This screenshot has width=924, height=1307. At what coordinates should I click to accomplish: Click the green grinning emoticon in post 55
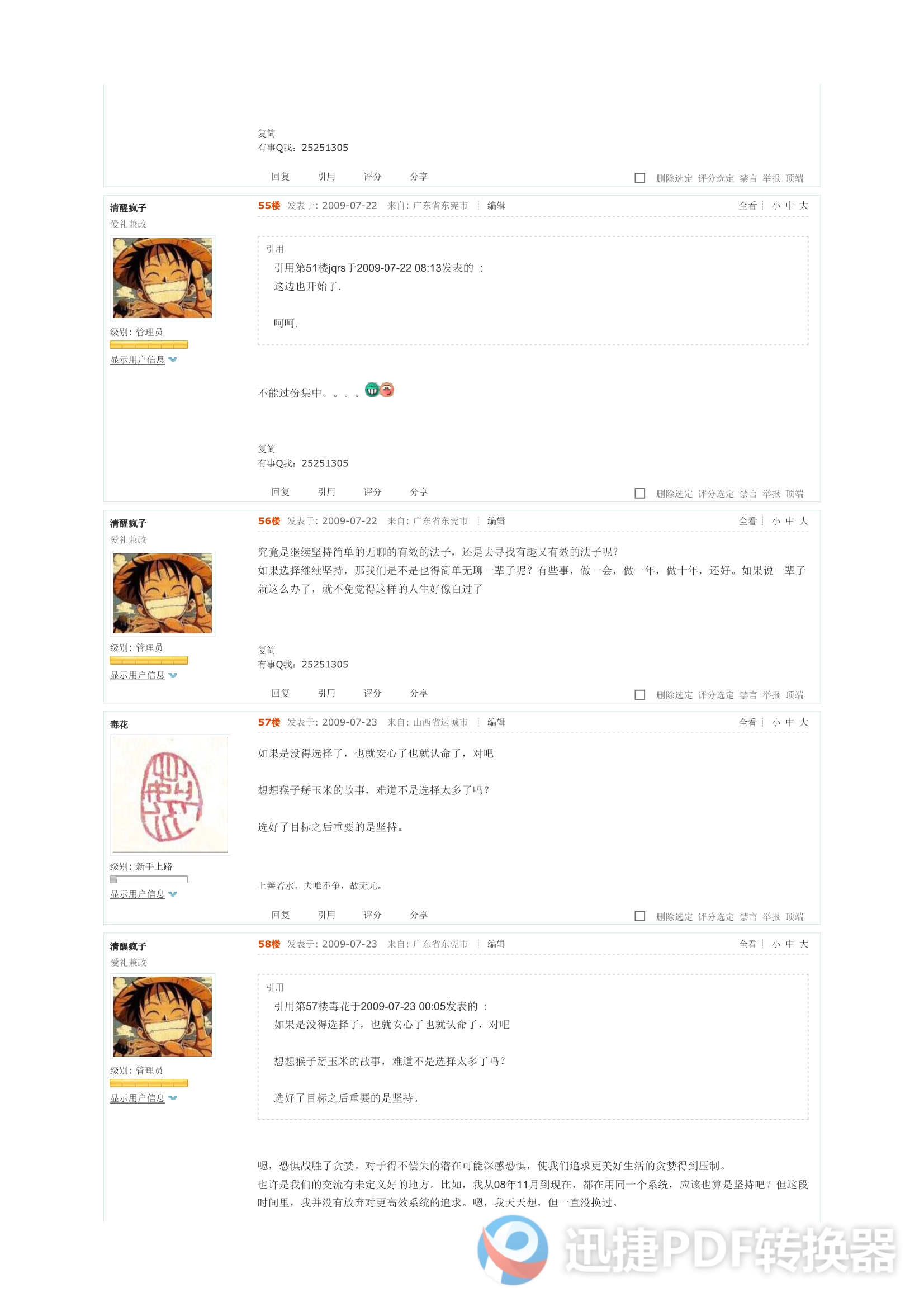tap(372, 390)
